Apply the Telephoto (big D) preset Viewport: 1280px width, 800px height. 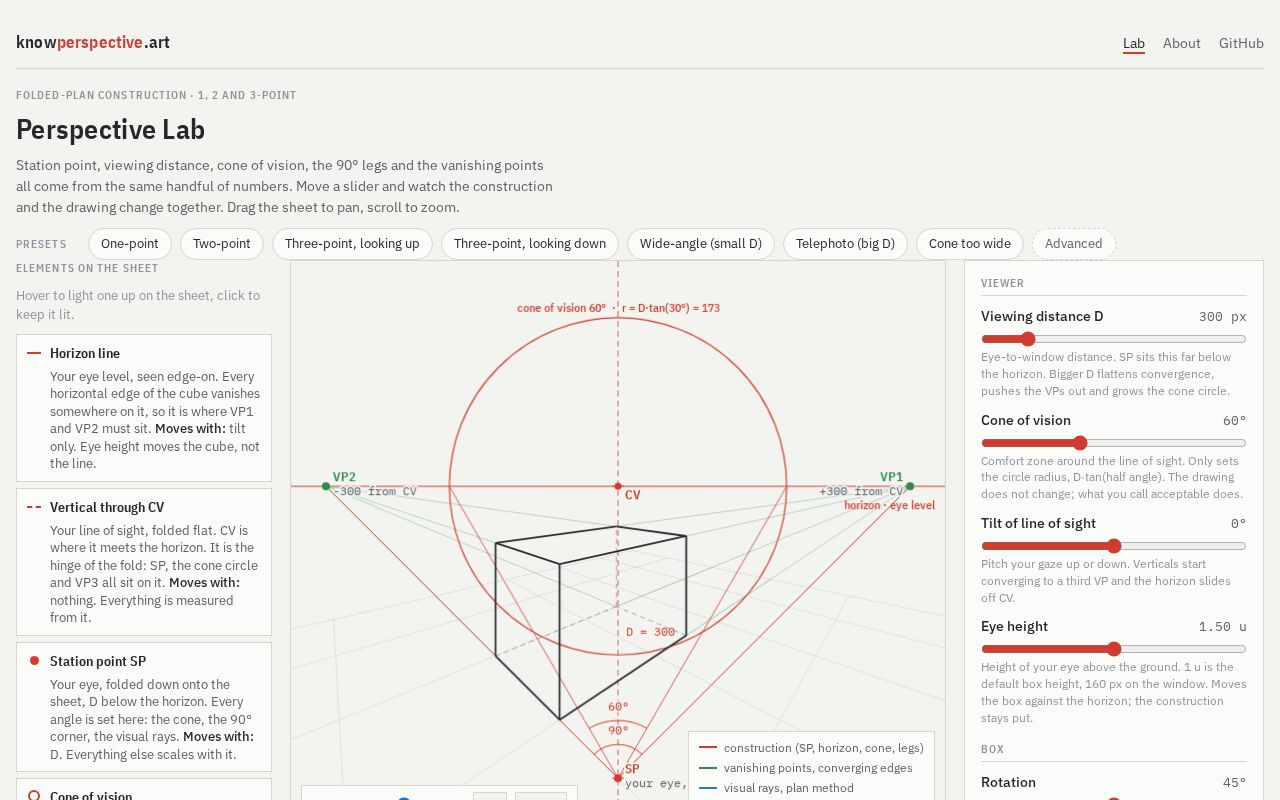845,244
